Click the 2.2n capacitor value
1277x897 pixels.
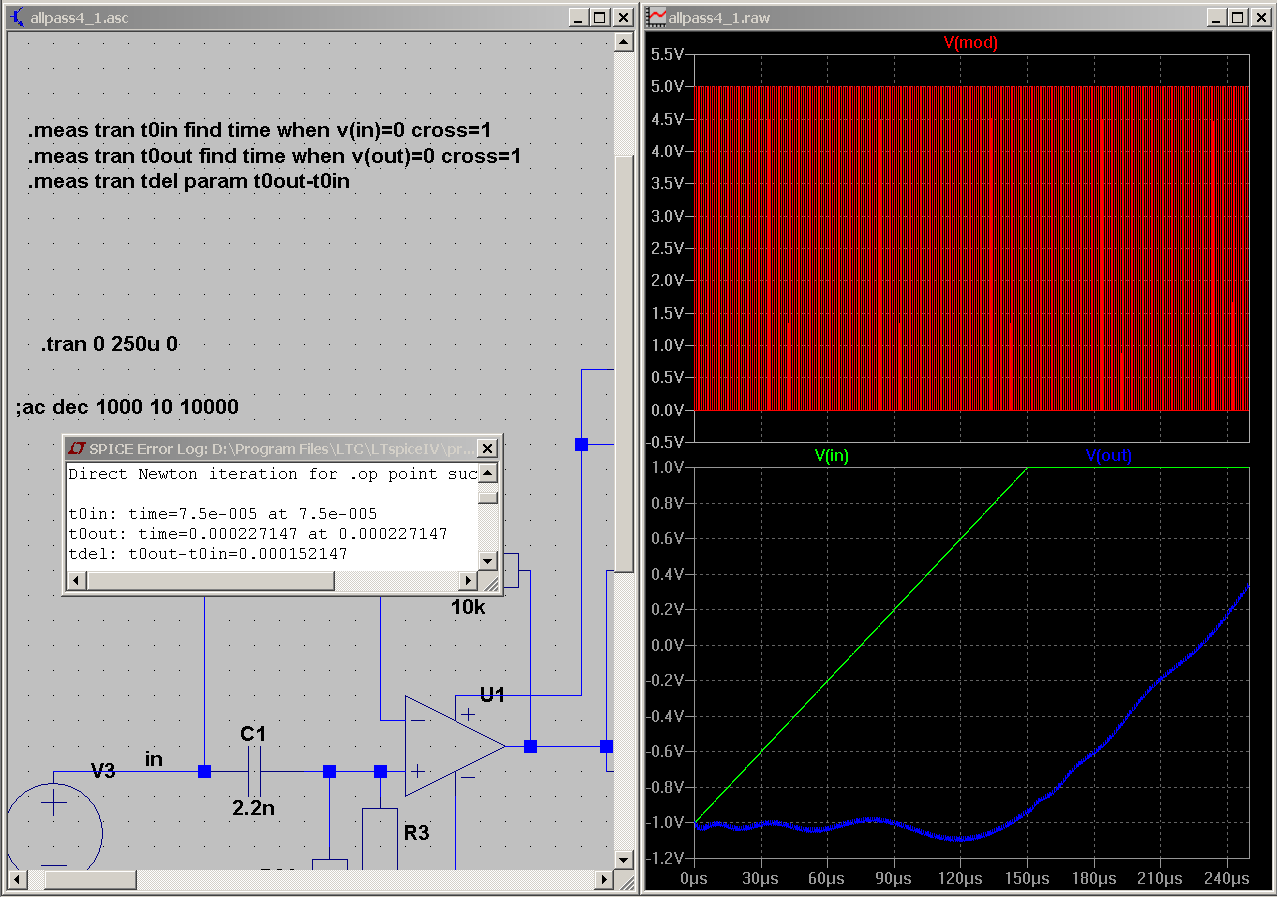tap(253, 808)
